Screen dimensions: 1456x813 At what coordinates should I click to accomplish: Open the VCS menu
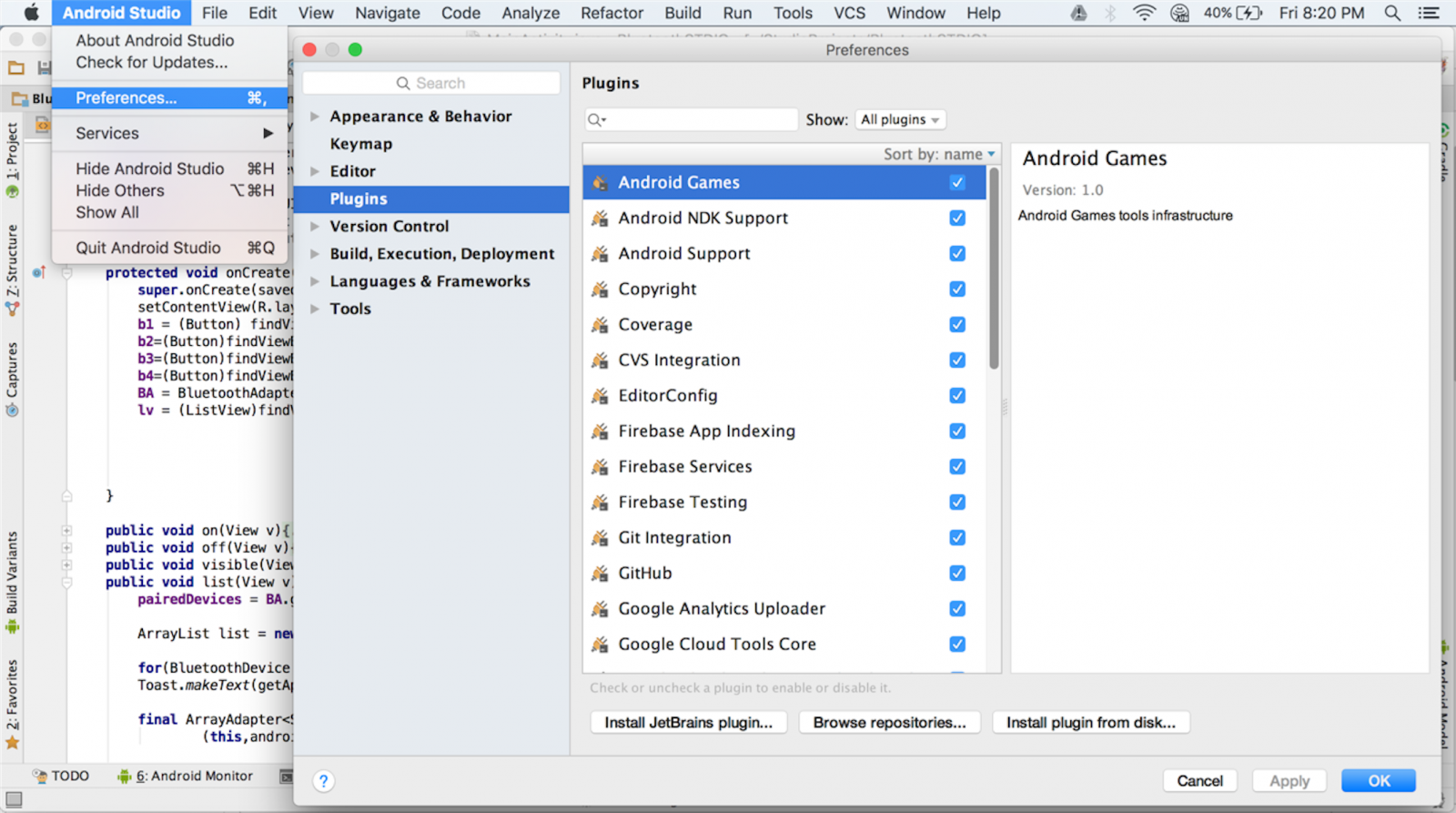(x=849, y=13)
